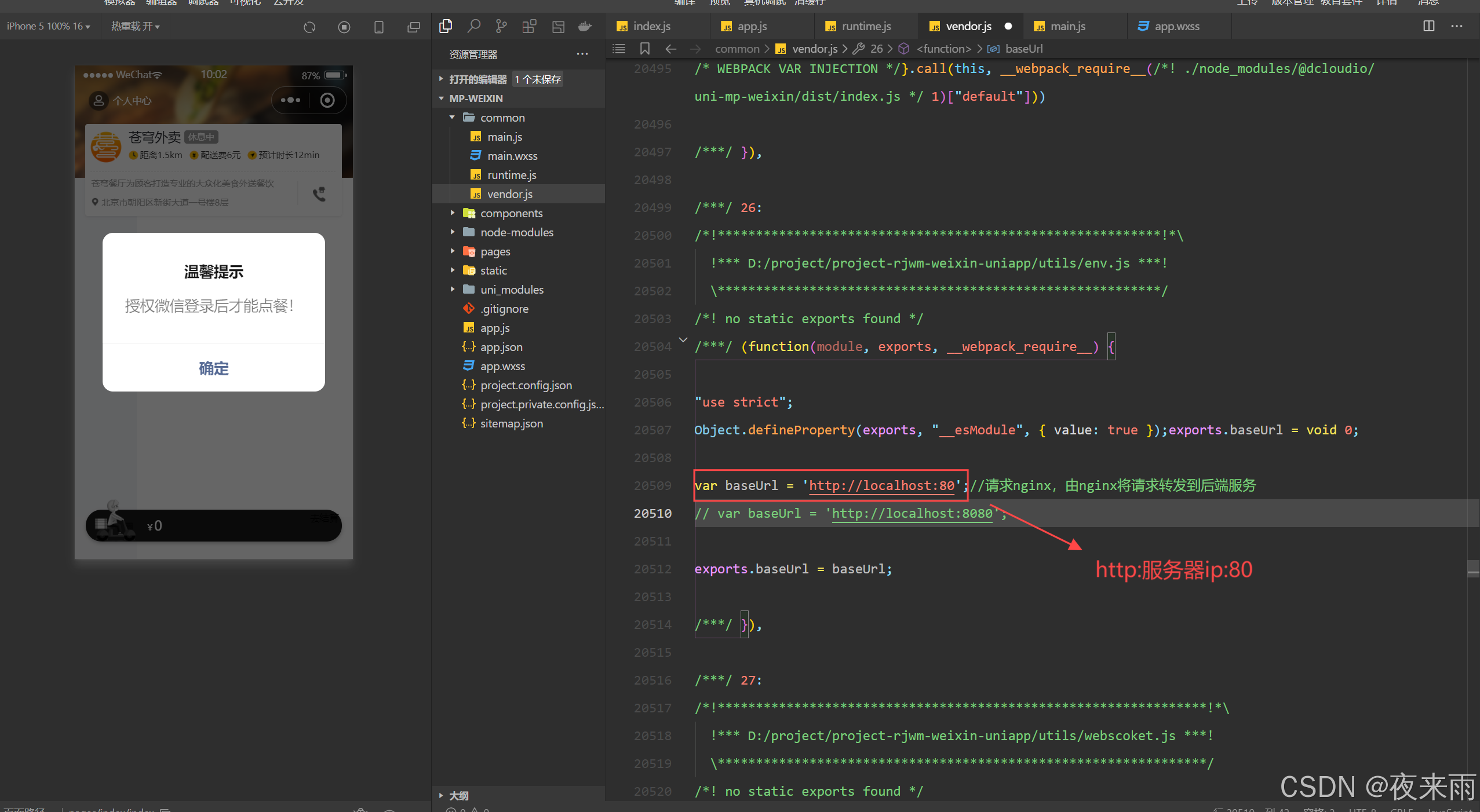Screen dimensions: 1480x812
Task: Click the refresh simulator icon
Action: [x=309, y=27]
